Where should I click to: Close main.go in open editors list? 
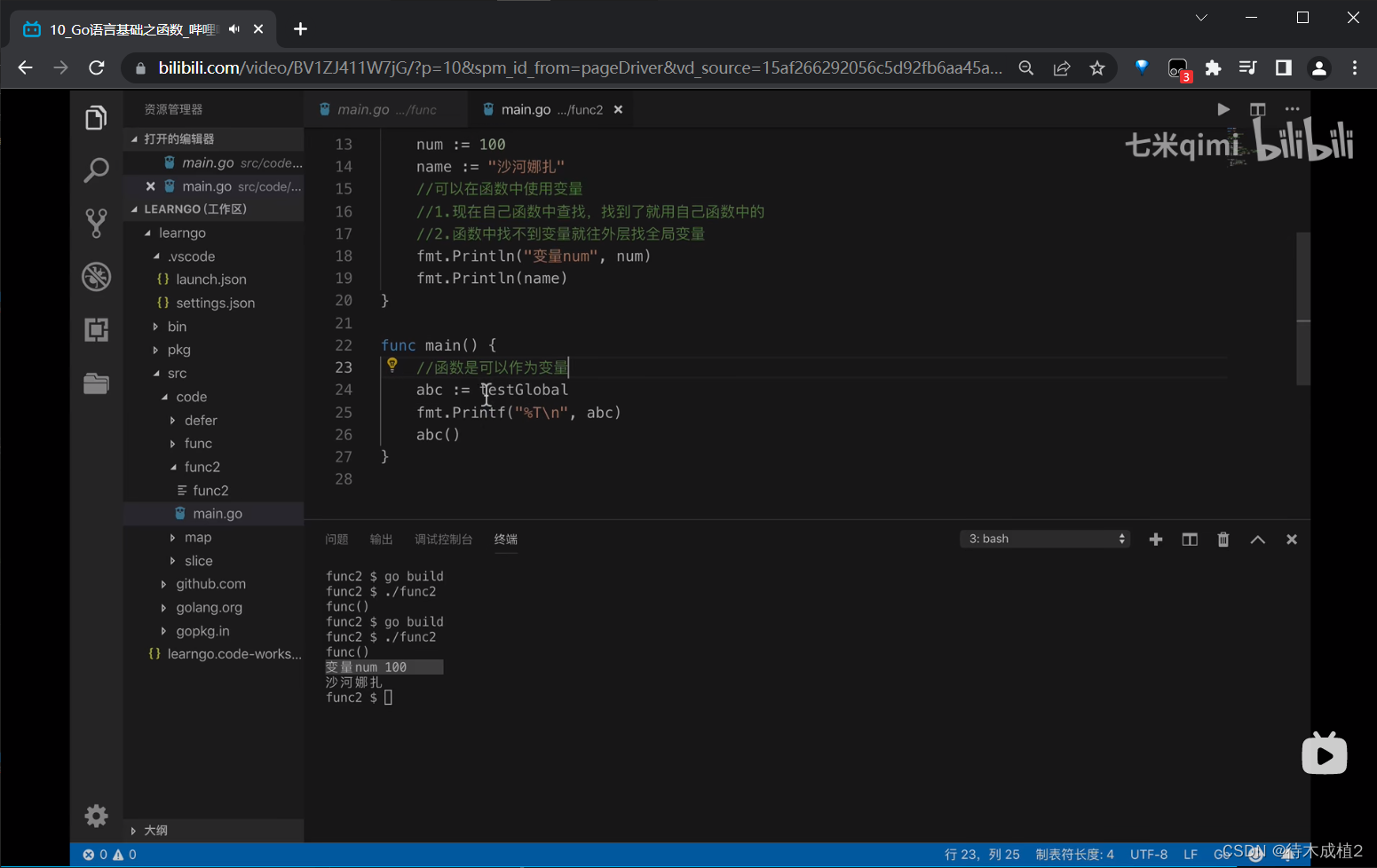[x=150, y=186]
